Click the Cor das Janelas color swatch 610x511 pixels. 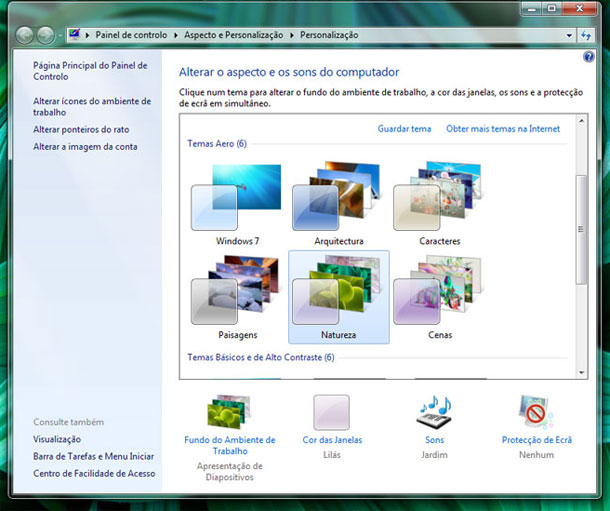(331, 413)
